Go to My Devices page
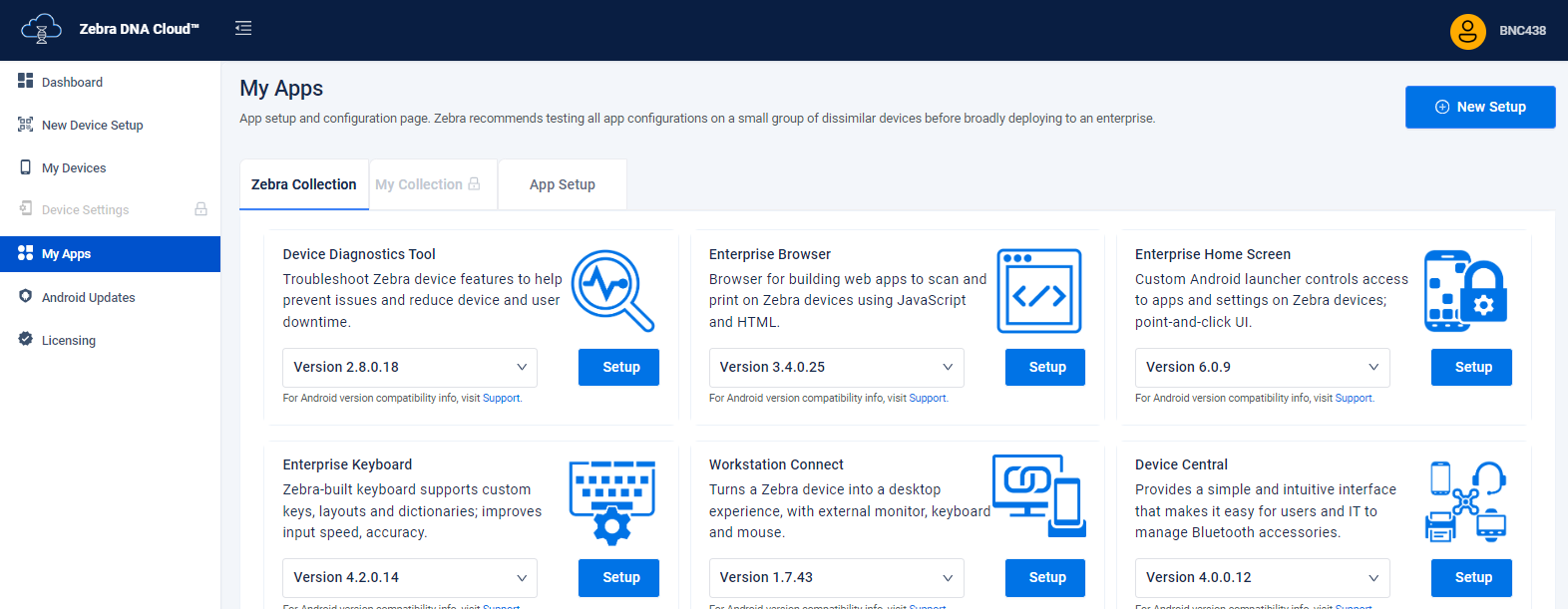This screenshot has width=1568, height=609. pyautogui.click(x=110, y=167)
